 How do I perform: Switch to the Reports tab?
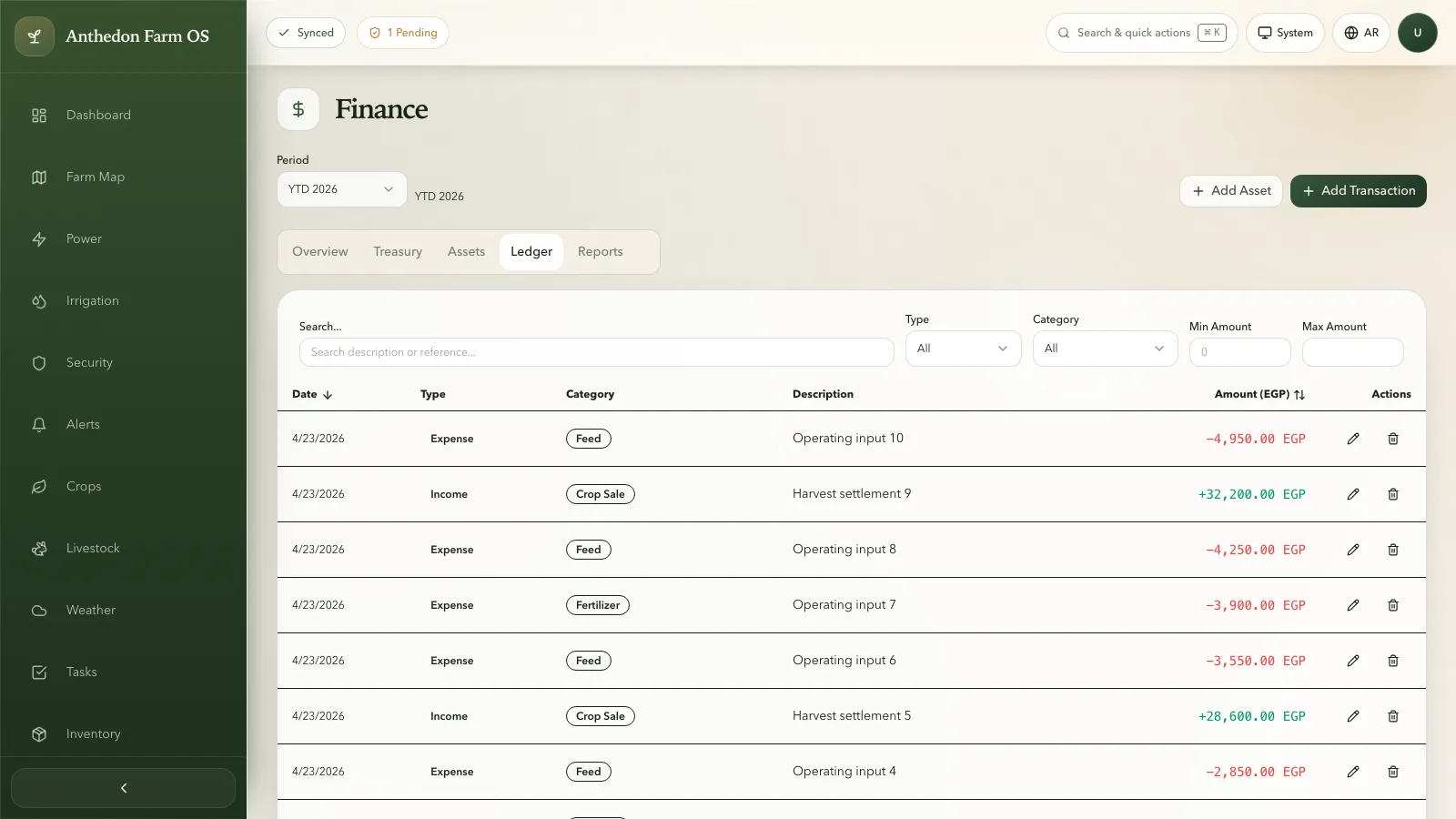click(x=601, y=252)
